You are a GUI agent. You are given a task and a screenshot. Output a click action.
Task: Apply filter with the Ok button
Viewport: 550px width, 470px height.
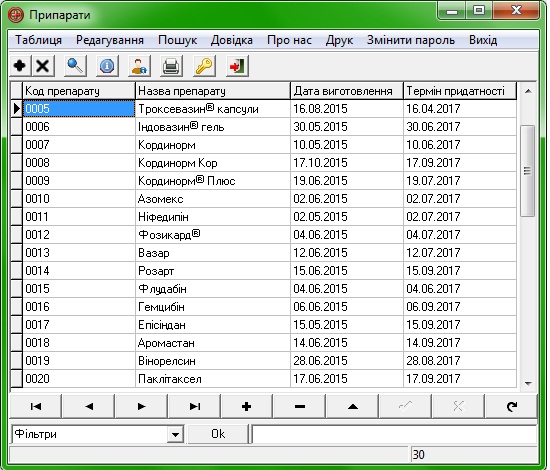218,434
